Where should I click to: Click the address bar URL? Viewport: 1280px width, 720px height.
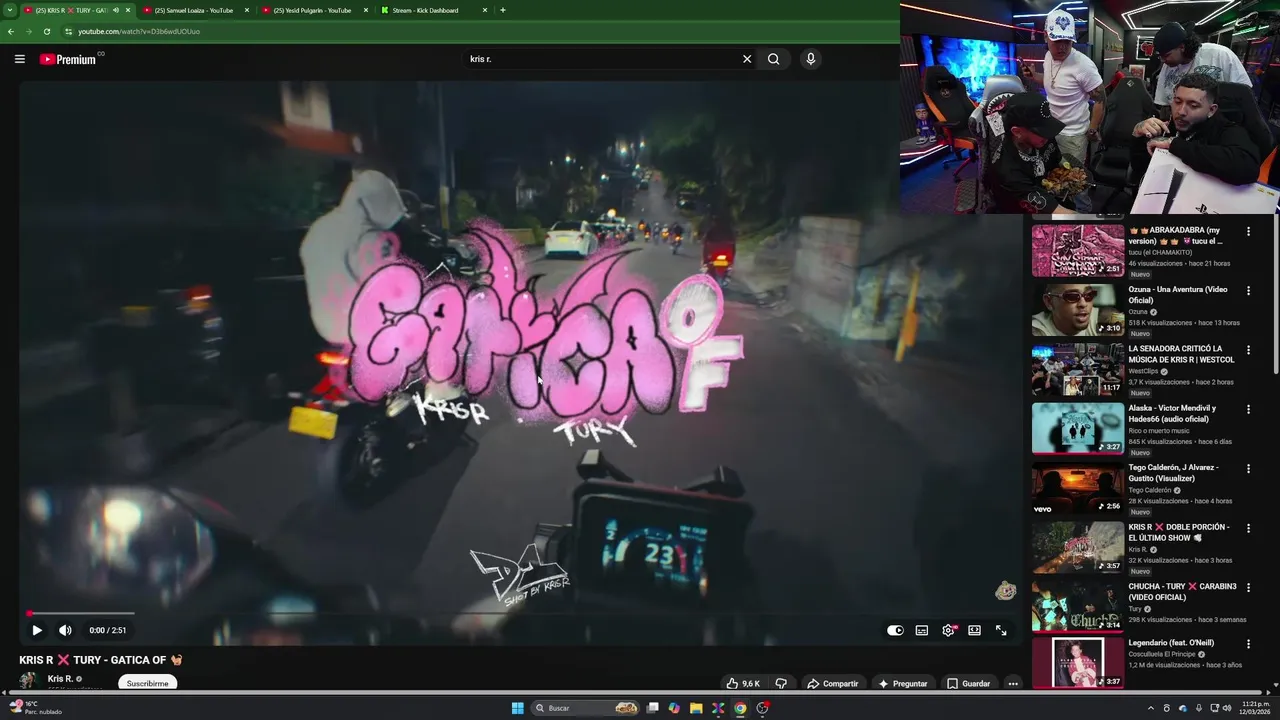tap(139, 31)
